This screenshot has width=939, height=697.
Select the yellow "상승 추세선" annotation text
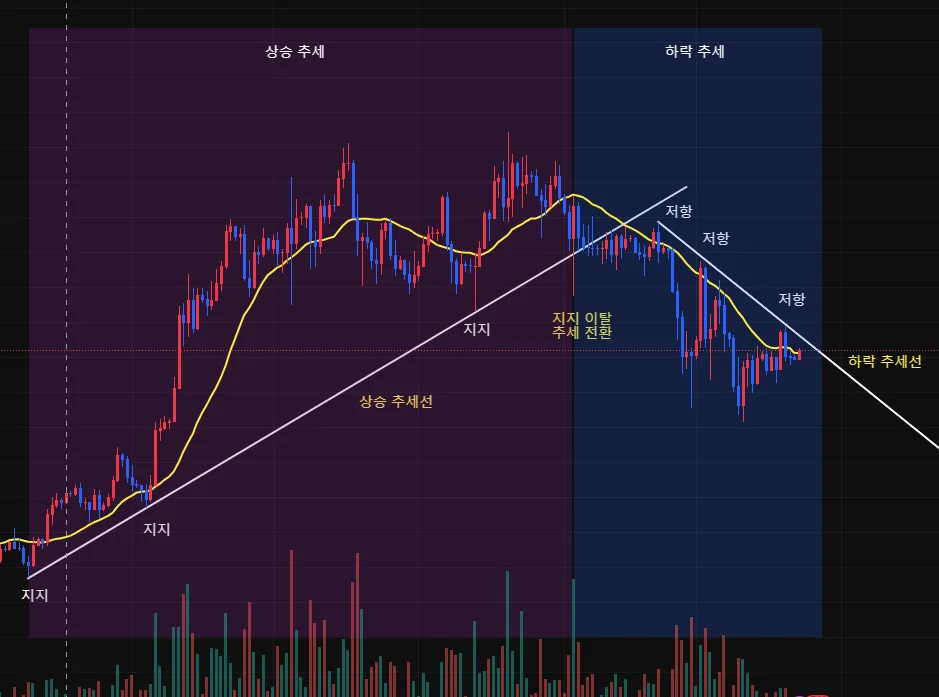point(396,401)
